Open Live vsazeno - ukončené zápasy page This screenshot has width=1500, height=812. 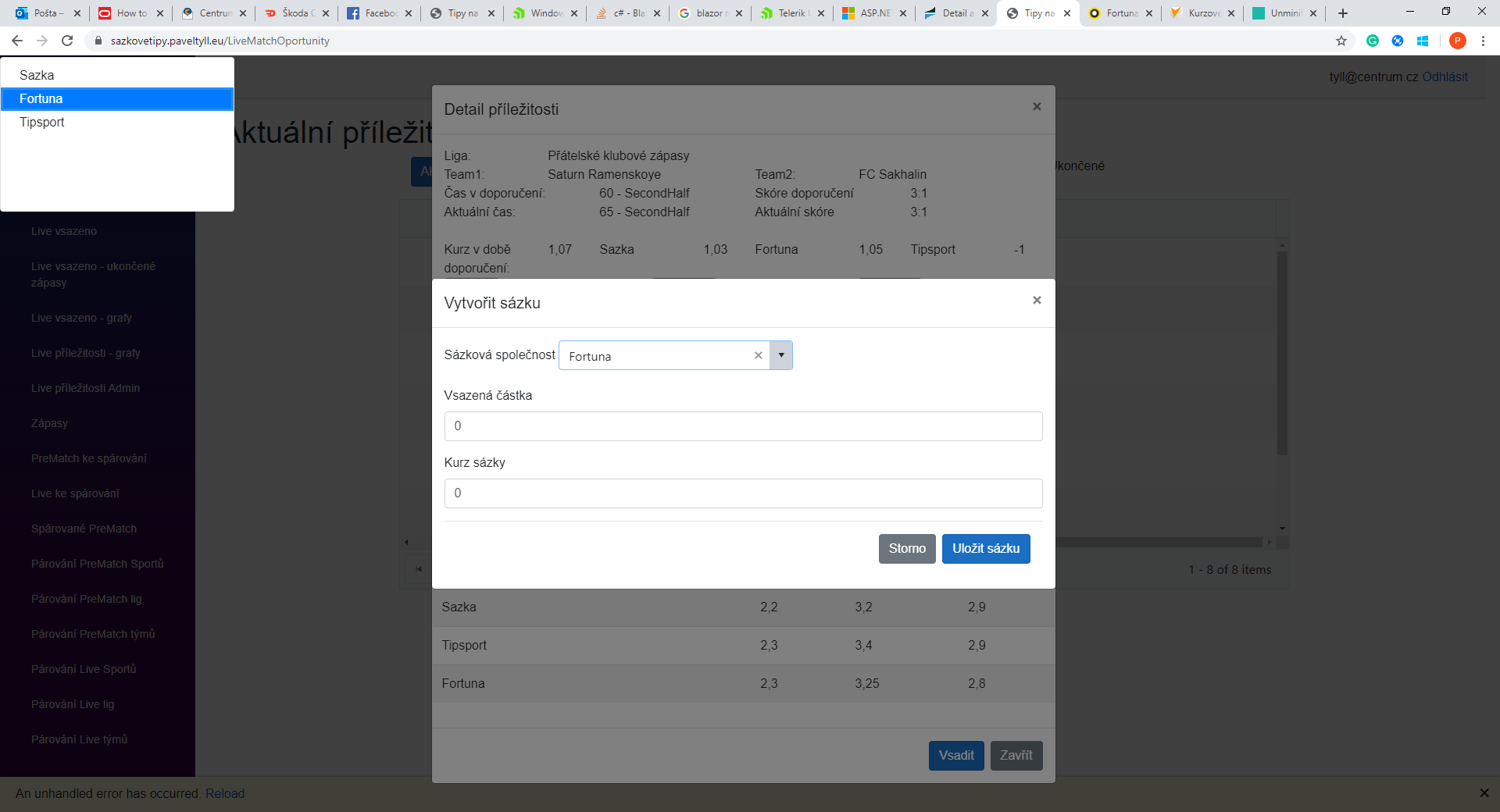click(94, 274)
